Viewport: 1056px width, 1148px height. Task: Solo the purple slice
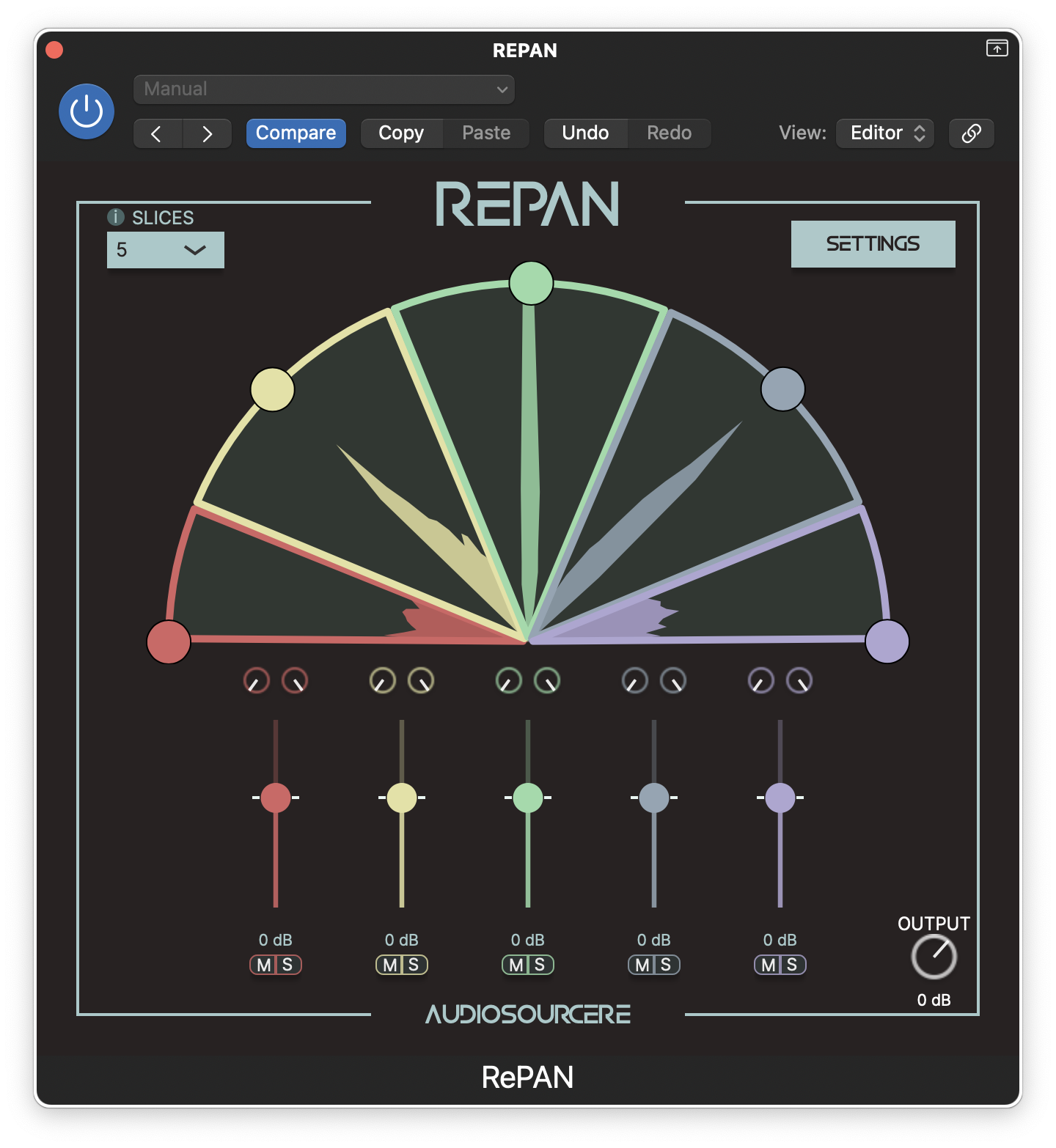point(793,965)
